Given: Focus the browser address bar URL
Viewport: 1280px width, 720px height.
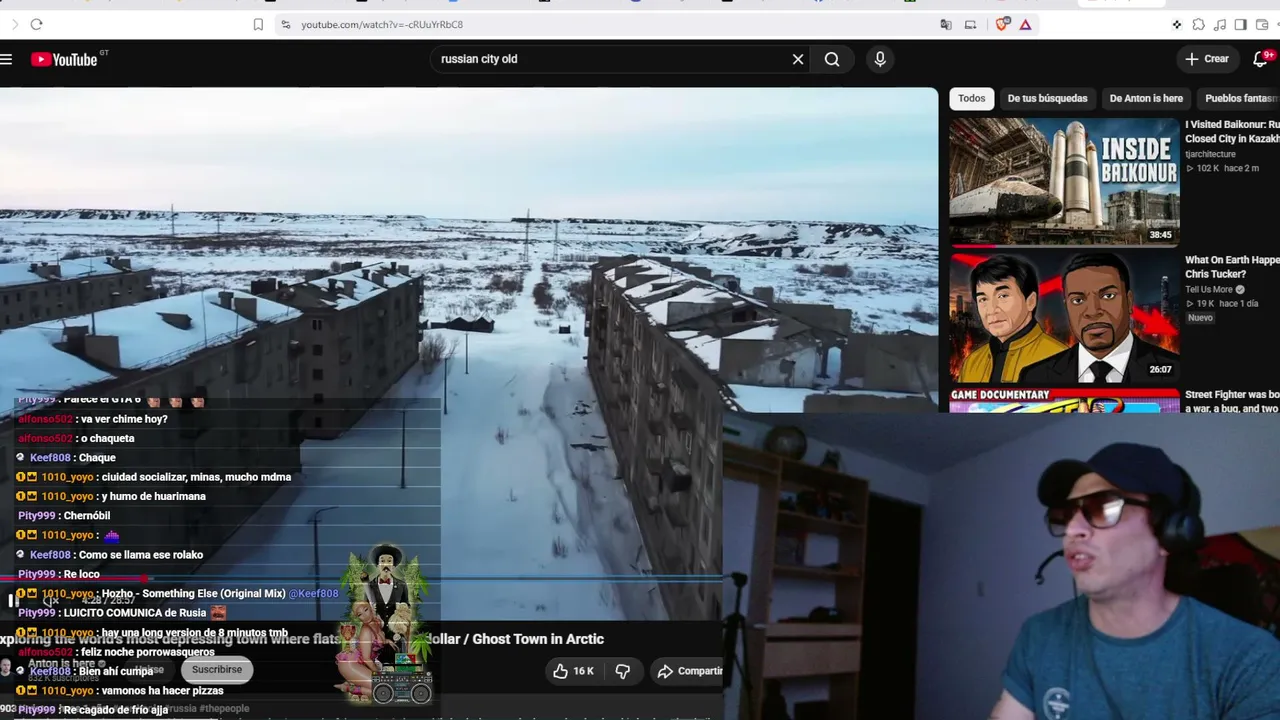Looking at the screenshot, I should (x=382, y=24).
